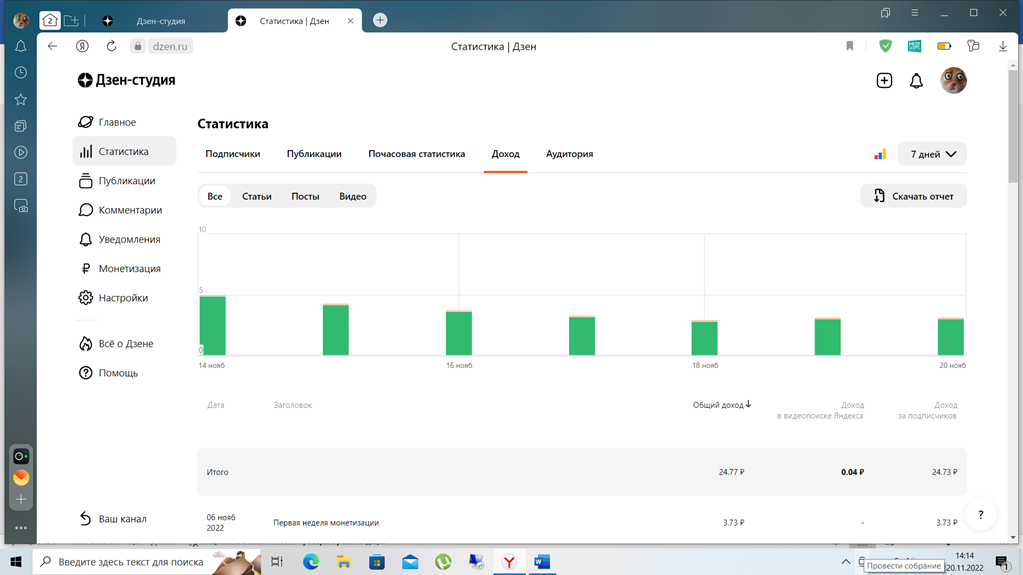1023x575 pixels.
Task: Switch to the Дзен-студия browser tab
Action: [160, 21]
